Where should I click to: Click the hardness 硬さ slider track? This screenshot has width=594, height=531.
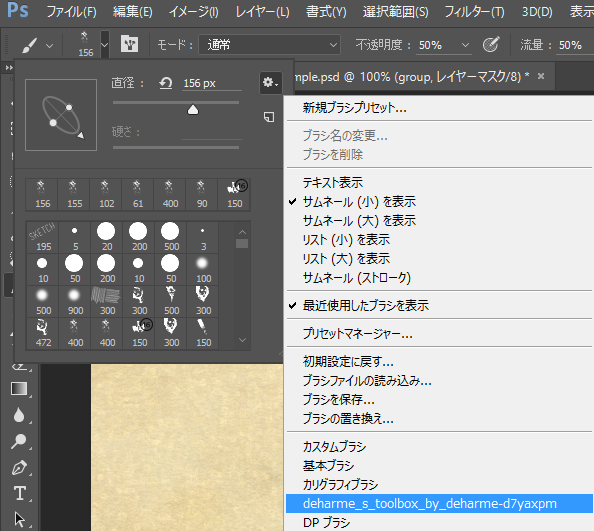click(176, 147)
